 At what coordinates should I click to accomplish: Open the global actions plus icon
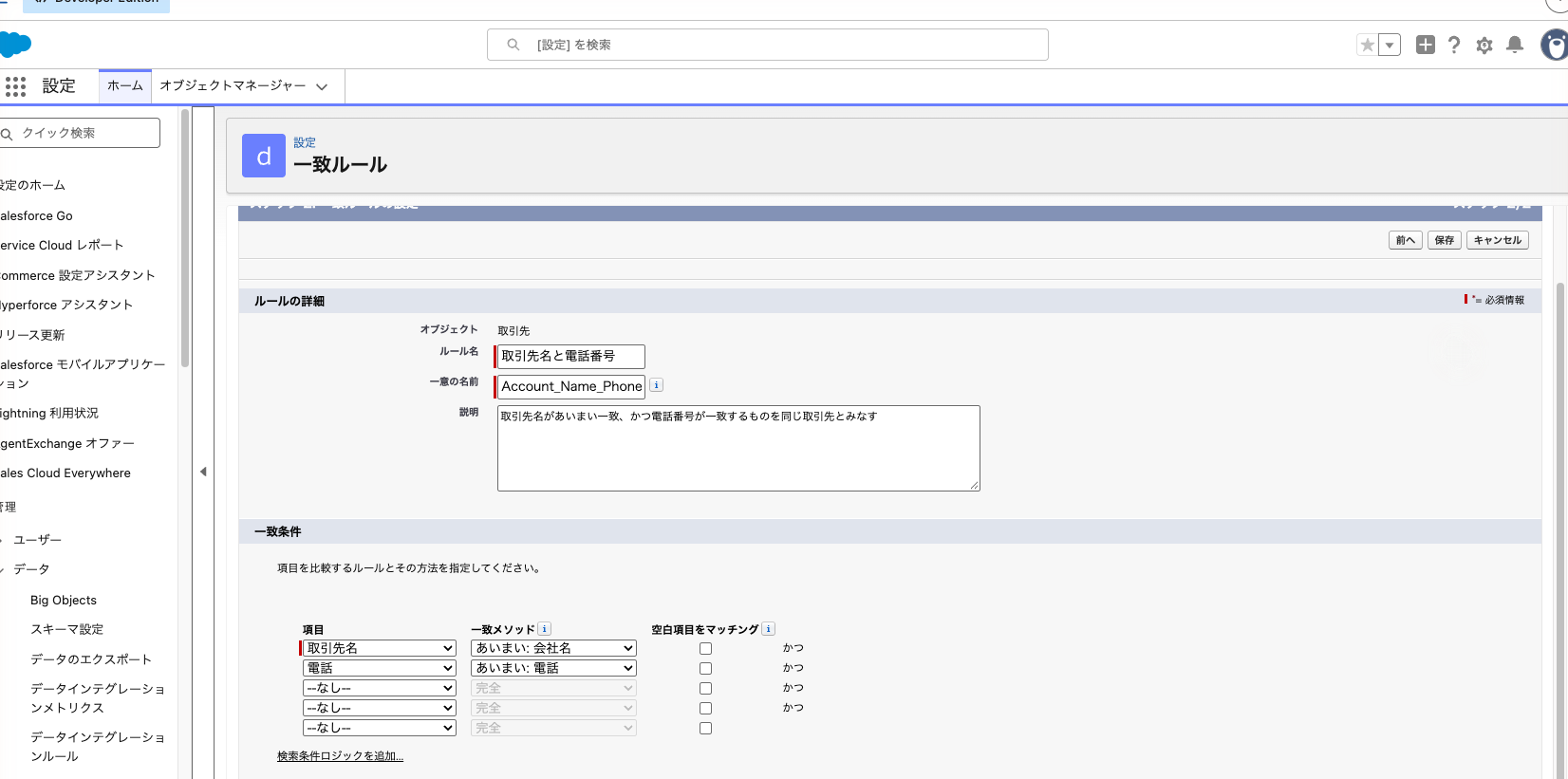(x=1425, y=45)
